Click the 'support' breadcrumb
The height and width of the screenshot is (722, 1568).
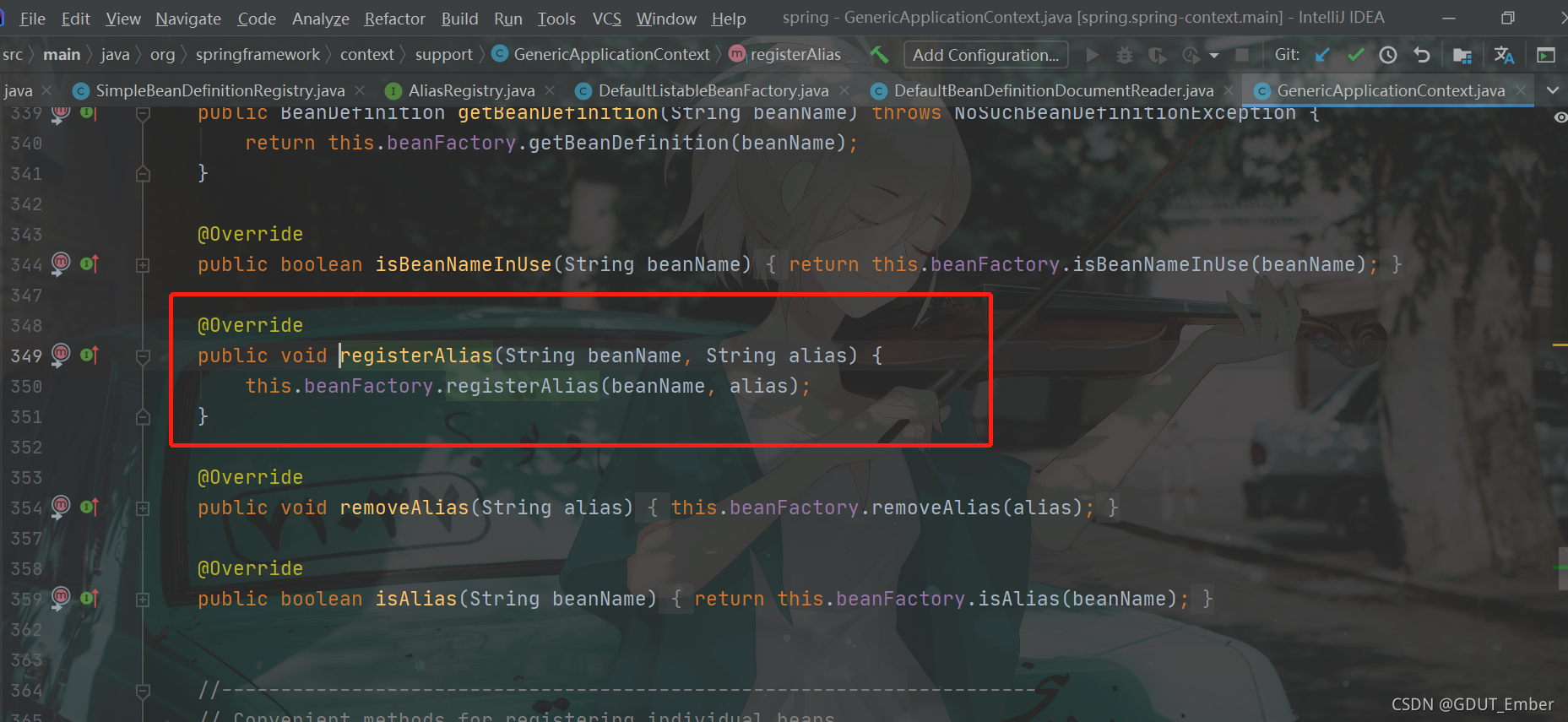(x=443, y=55)
